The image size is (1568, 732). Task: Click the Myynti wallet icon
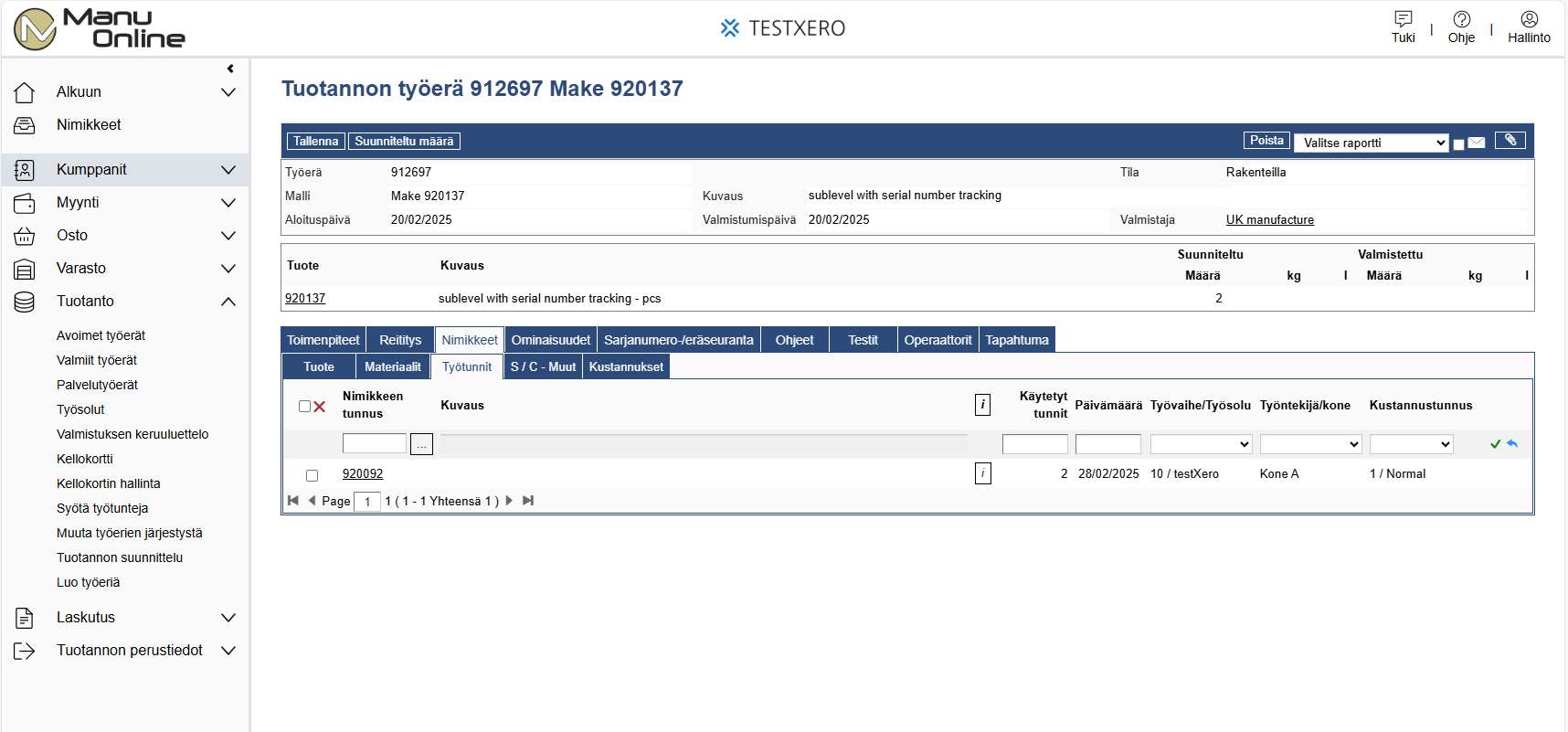click(x=25, y=203)
